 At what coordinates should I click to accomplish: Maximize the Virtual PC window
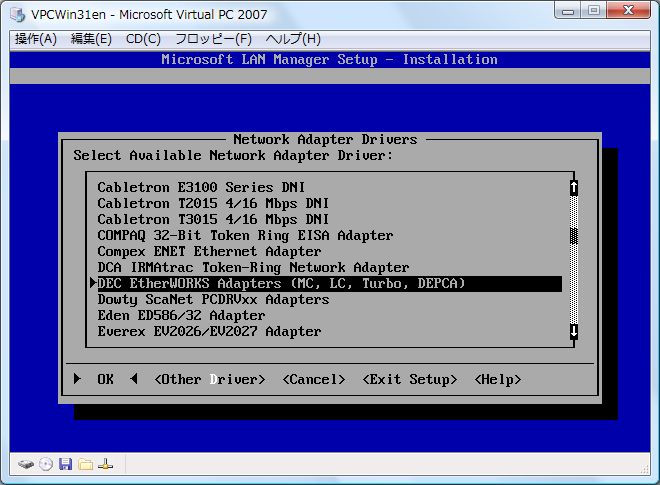pos(593,11)
